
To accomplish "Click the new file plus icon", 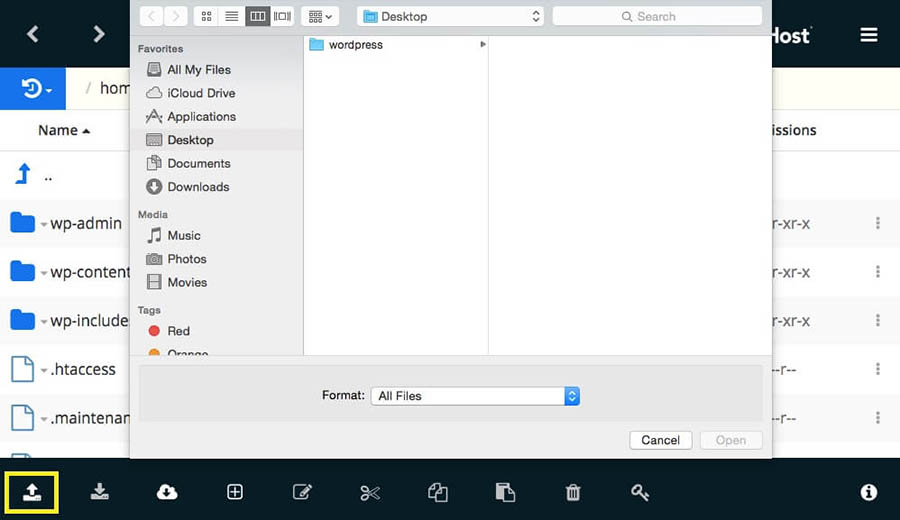I will click(x=235, y=492).
